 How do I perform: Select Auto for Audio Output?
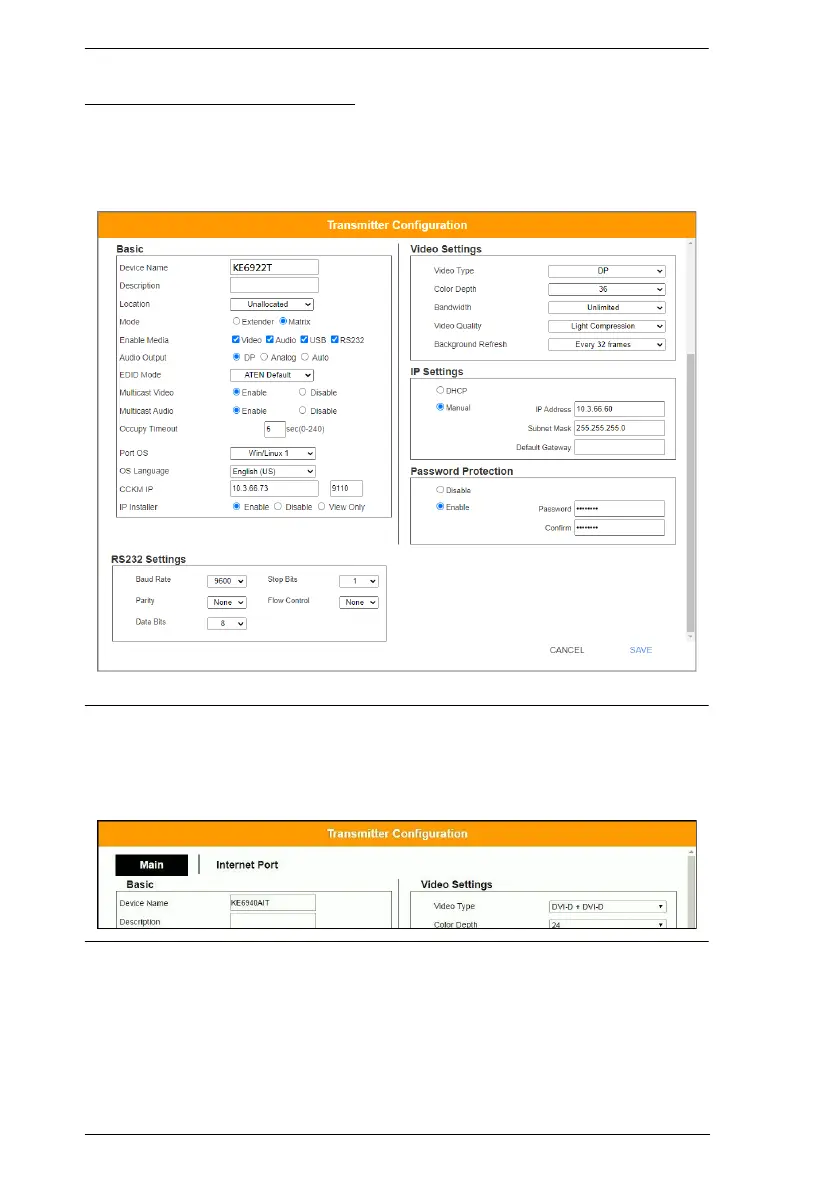coord(305,357)
